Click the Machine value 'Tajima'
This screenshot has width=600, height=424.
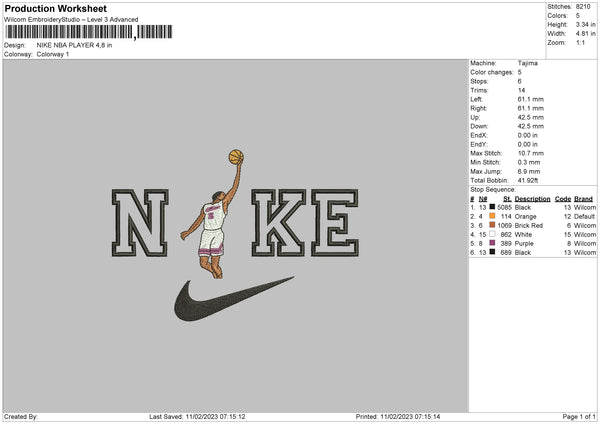tap(528, 63)
